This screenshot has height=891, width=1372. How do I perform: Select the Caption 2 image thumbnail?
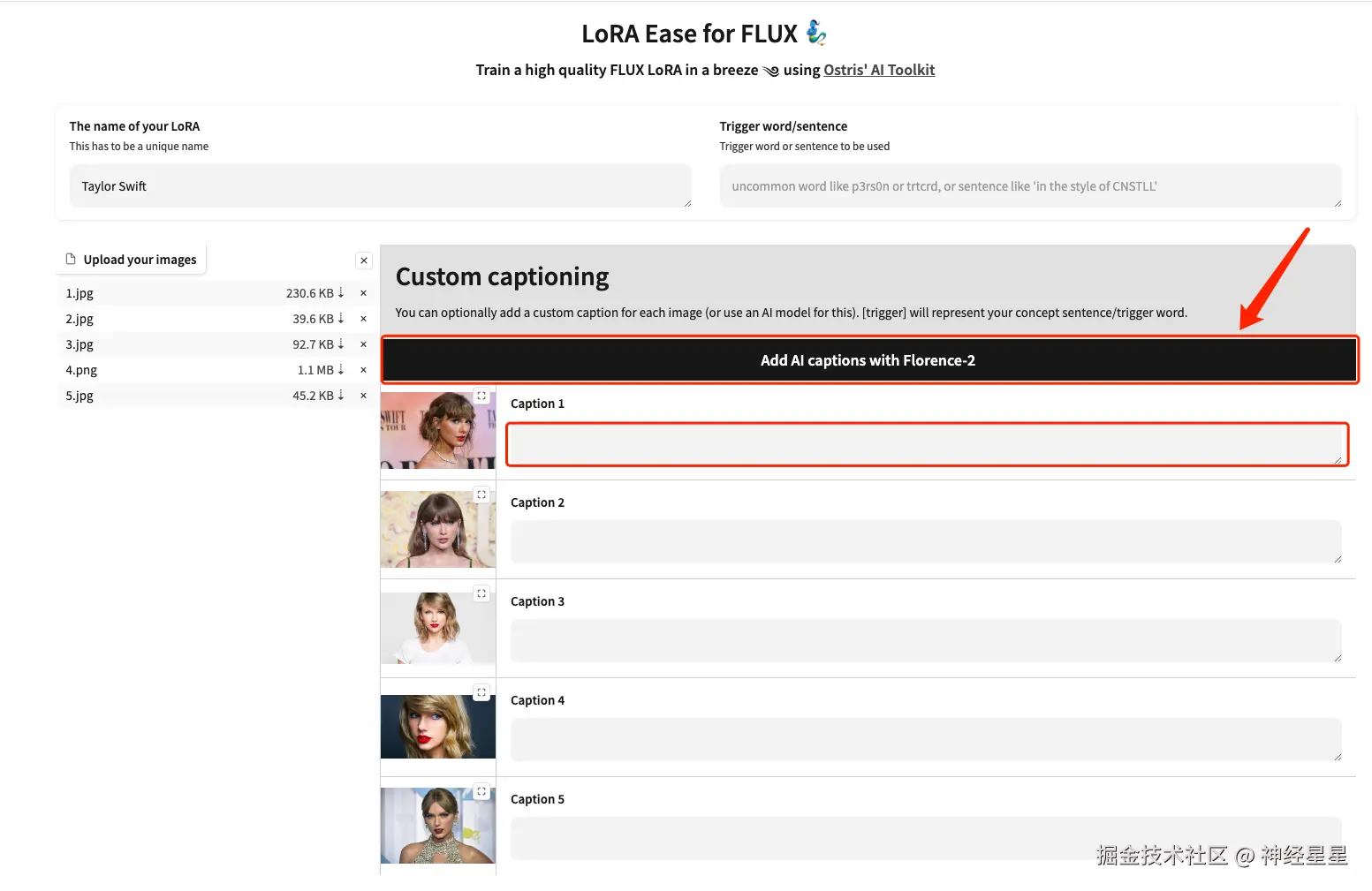[x=438, y=529]
